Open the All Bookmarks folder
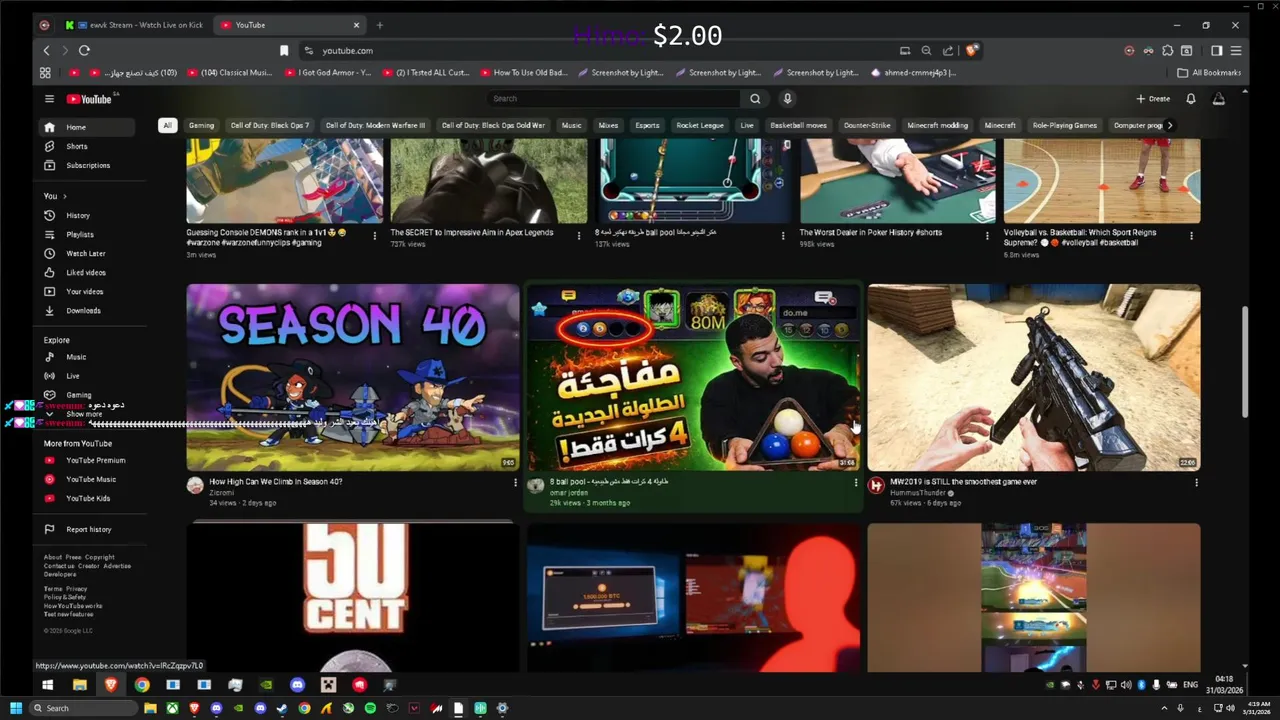Screen dimensions: 1280x720 coord(1209,73)
